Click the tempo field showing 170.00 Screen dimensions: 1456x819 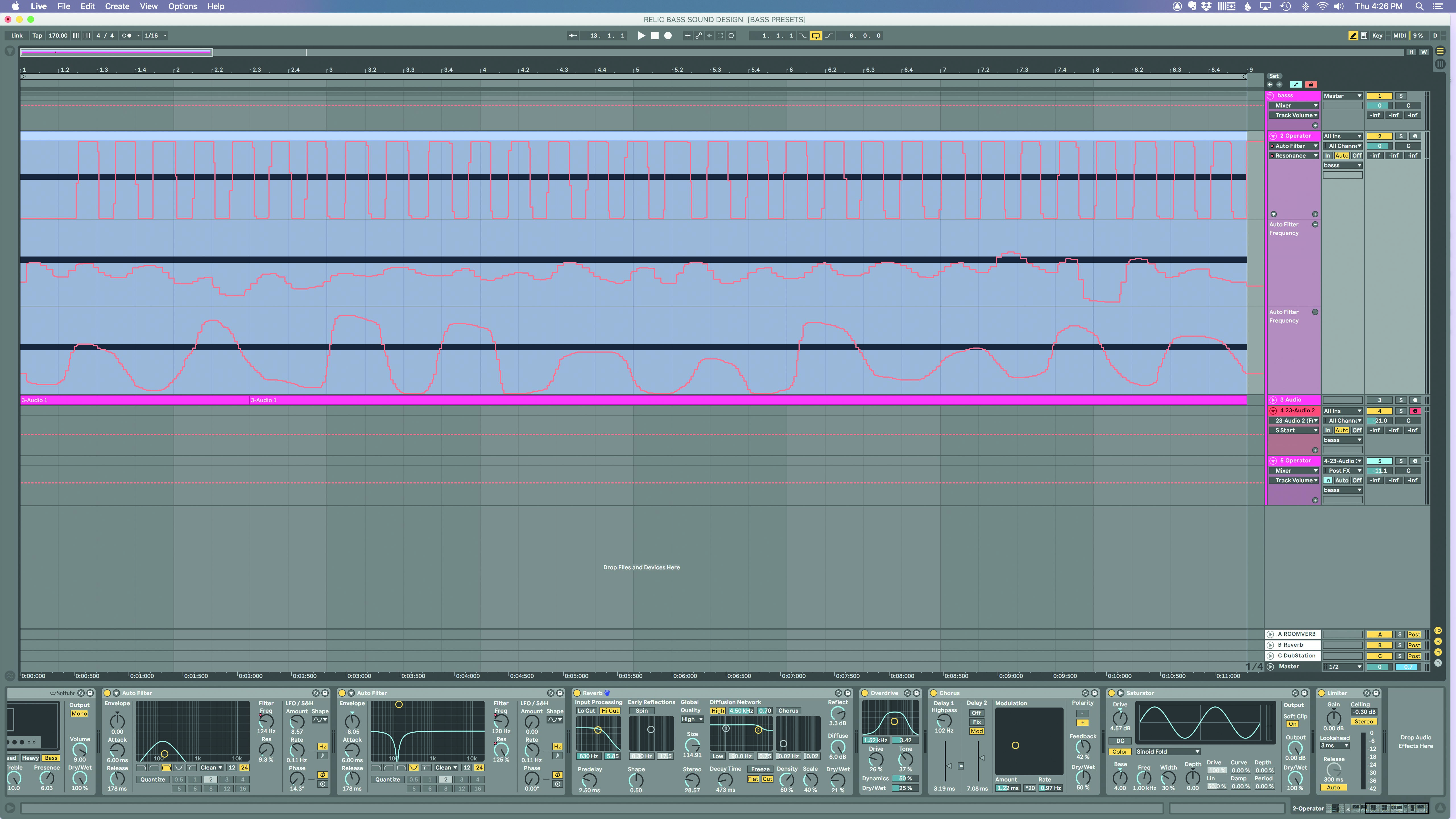coord(58,36)
